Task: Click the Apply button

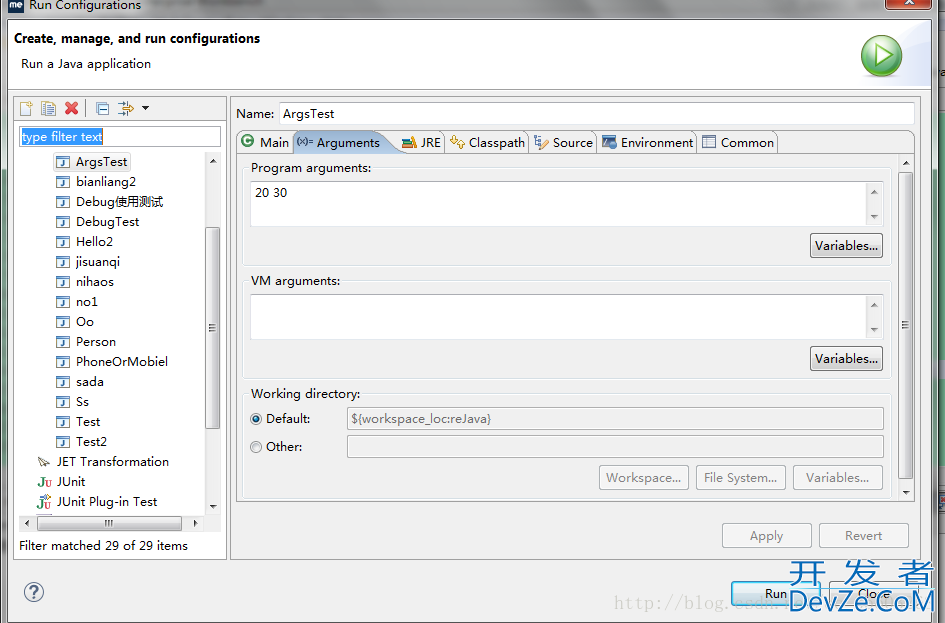Action: click(x=767, y=536)
